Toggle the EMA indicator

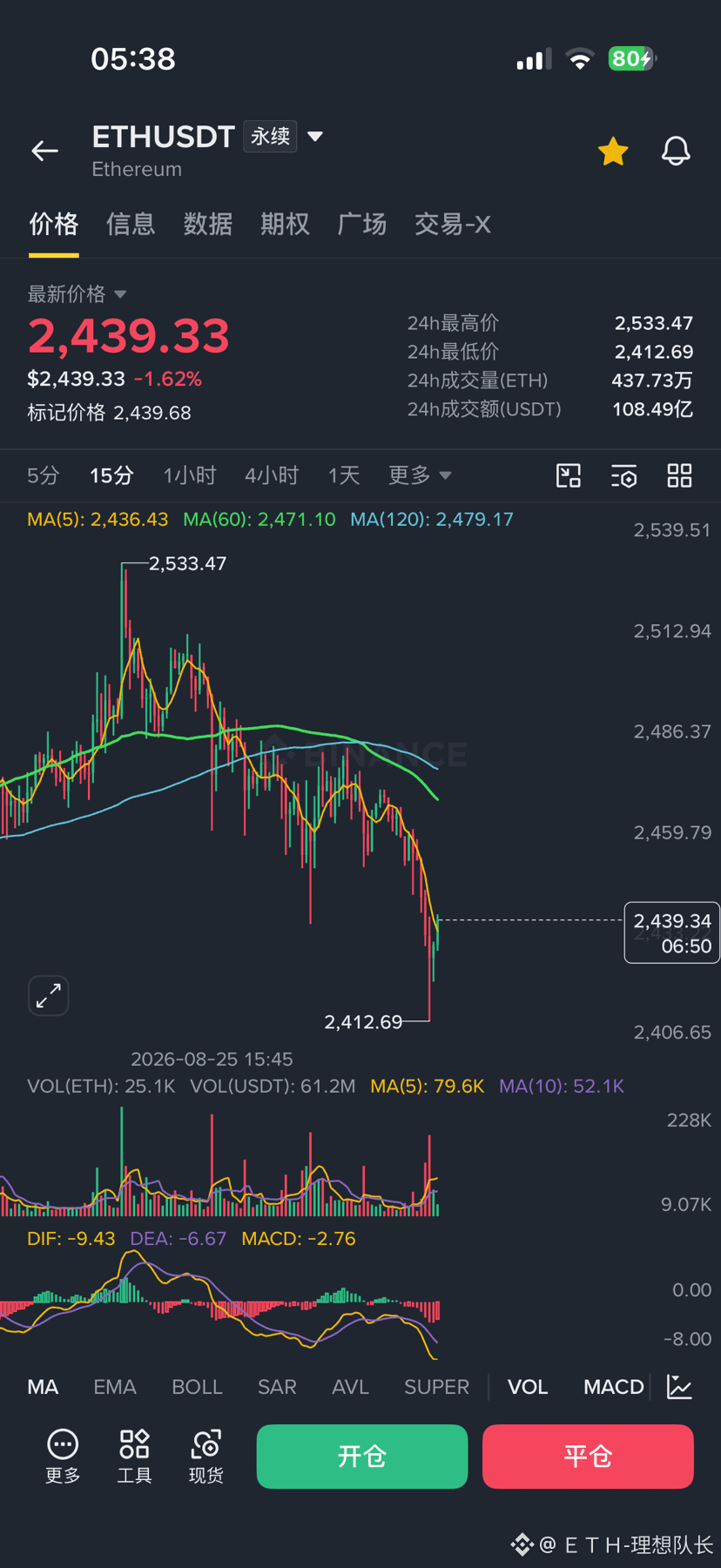tap(115, 1387)
